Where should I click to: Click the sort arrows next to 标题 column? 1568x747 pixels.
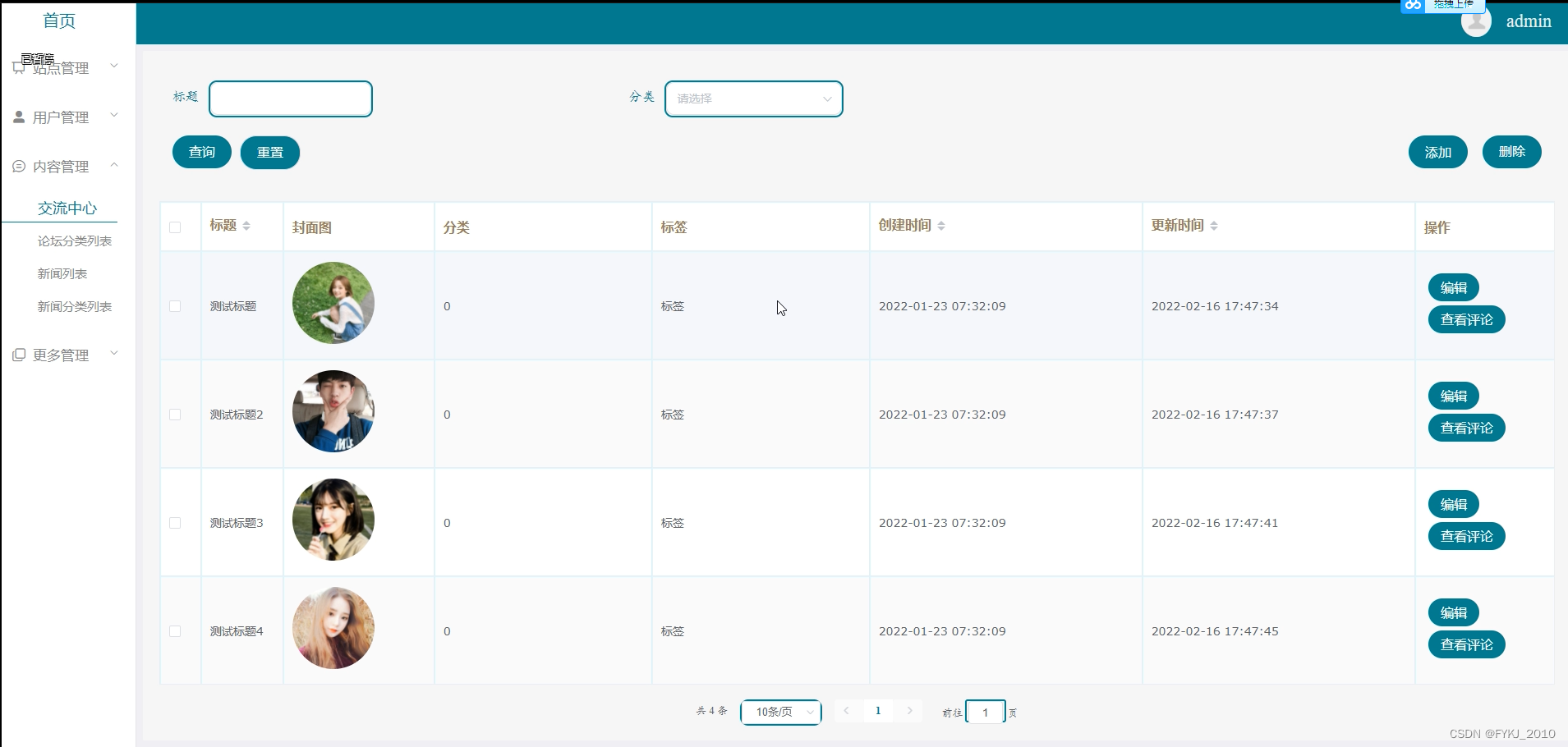click(246, 226)
